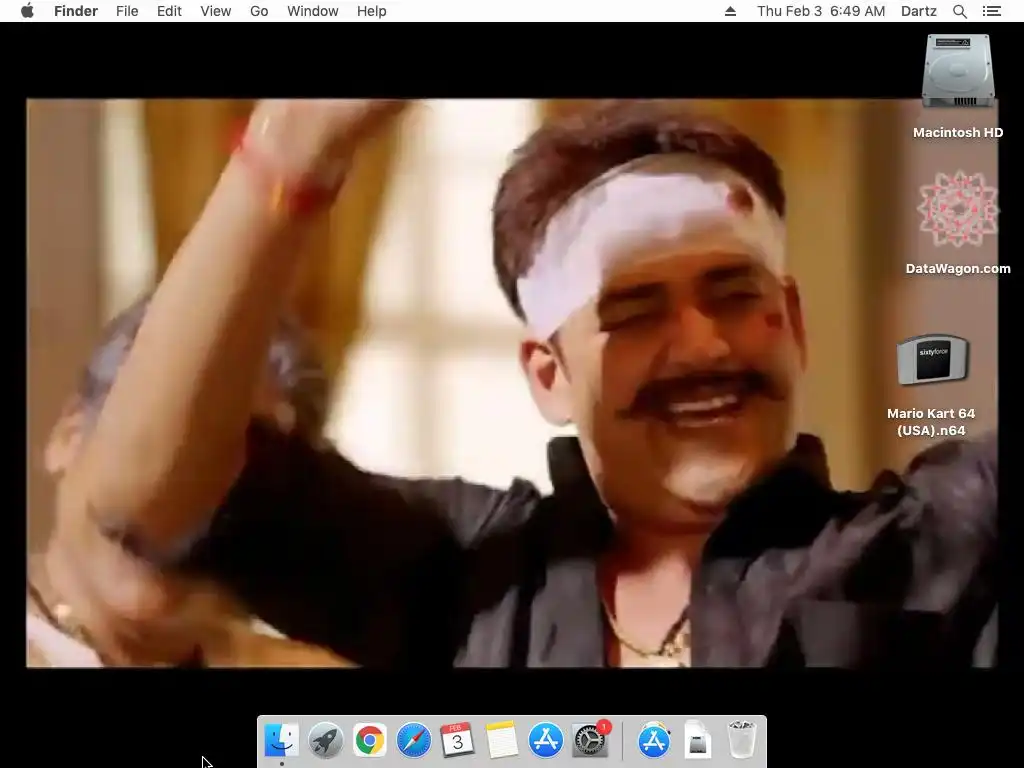
Task: Click the date and time display
Action: click(821, 11)
